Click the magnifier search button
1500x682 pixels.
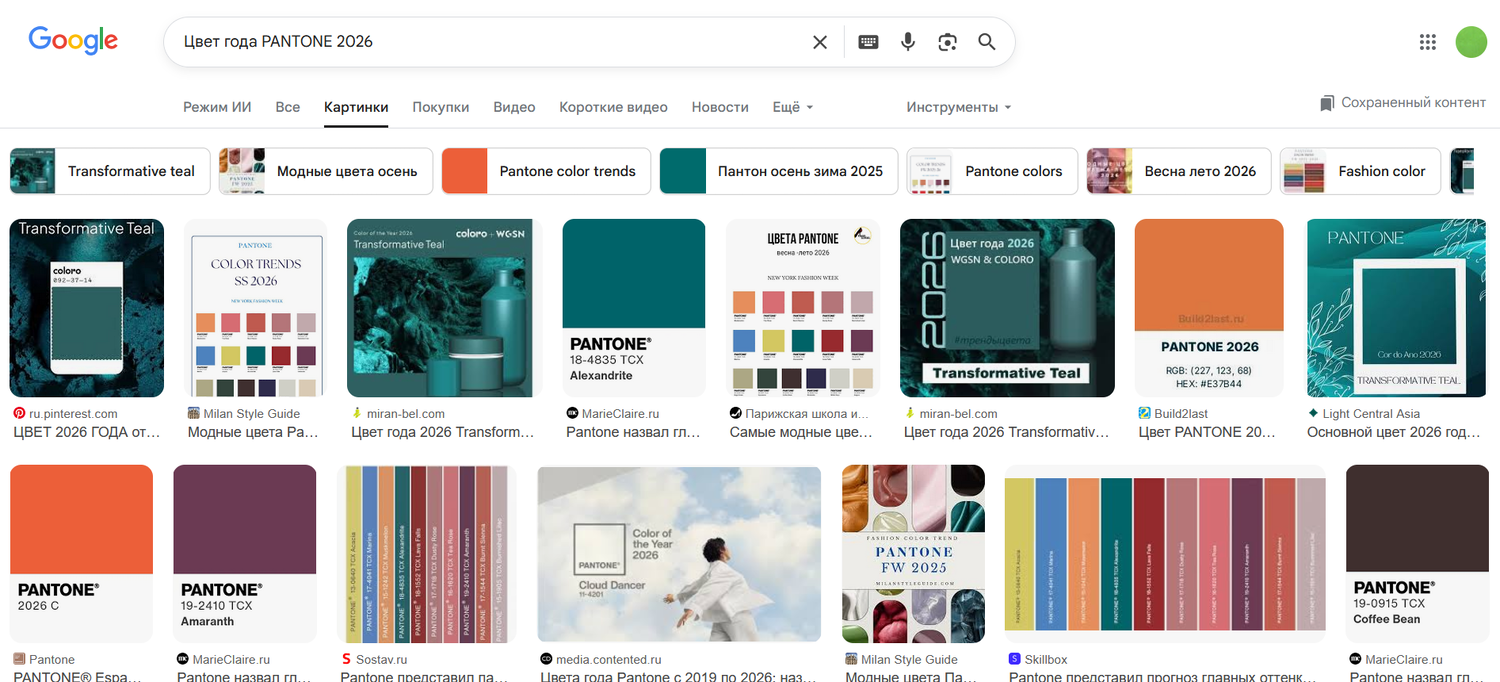987,42
